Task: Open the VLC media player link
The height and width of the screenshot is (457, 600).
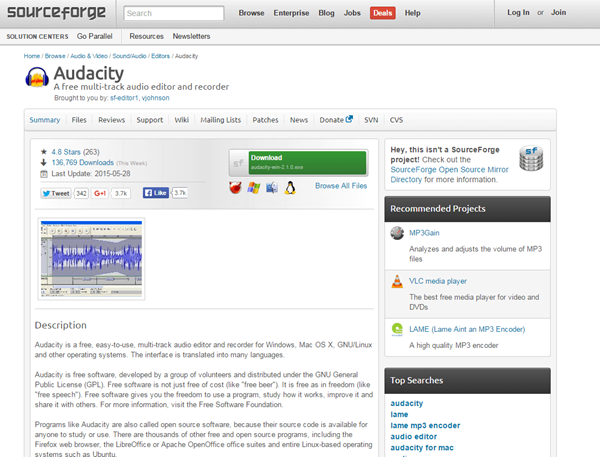Action: tap(438, 281)
